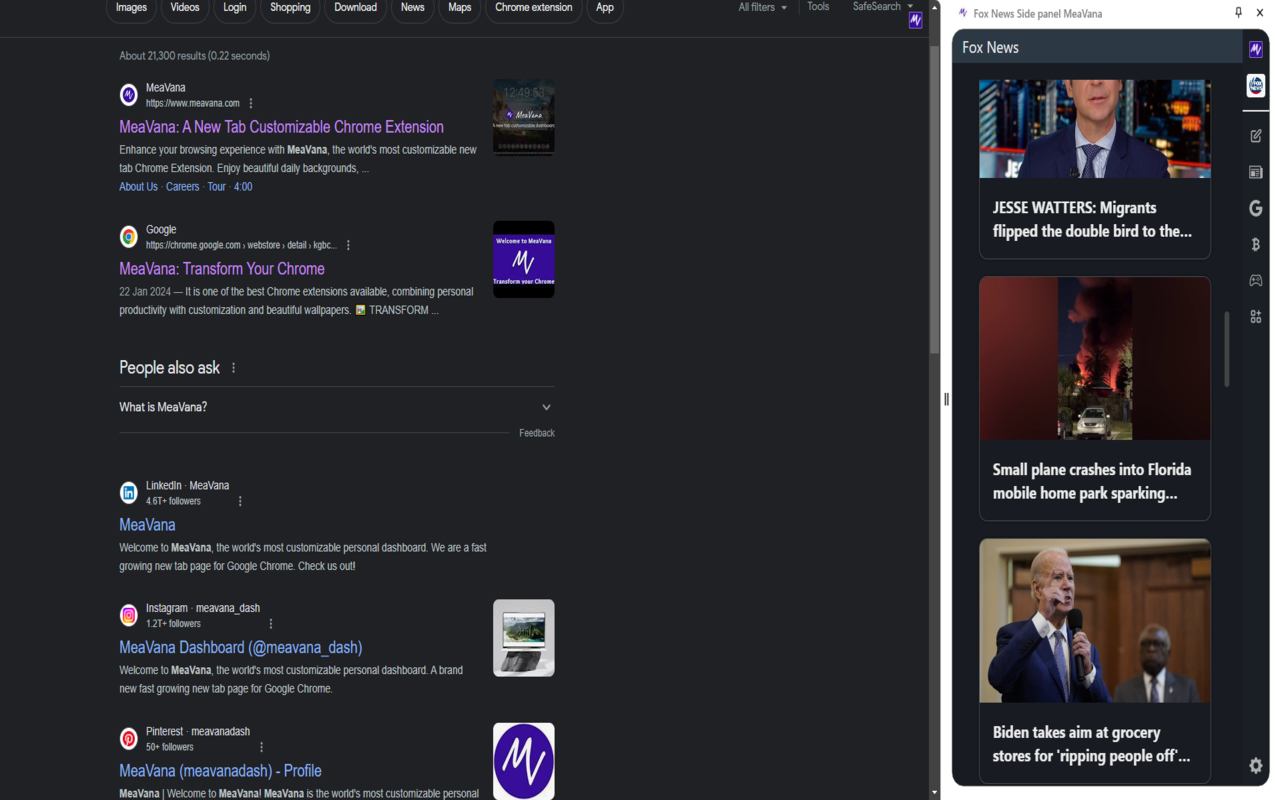This screenshot has height=800, width=1280.
Task: Open more options for LinkedIn result
Action: tap(240, 501)
